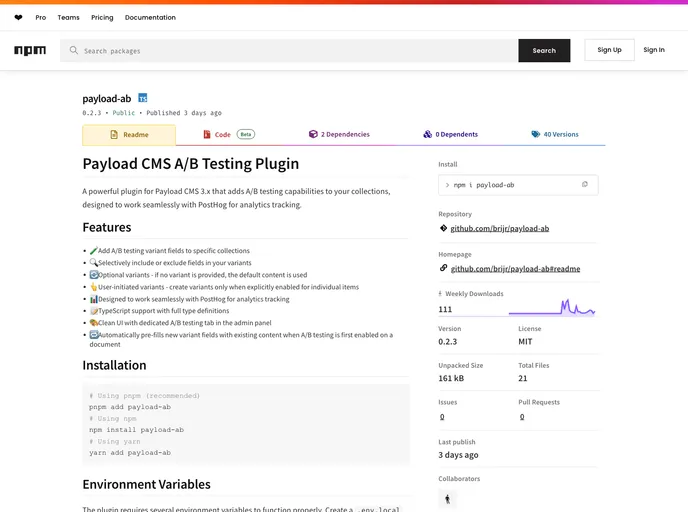Open the 2 Dependencies tab
This screenshot has width=688, height=512.
339,134
